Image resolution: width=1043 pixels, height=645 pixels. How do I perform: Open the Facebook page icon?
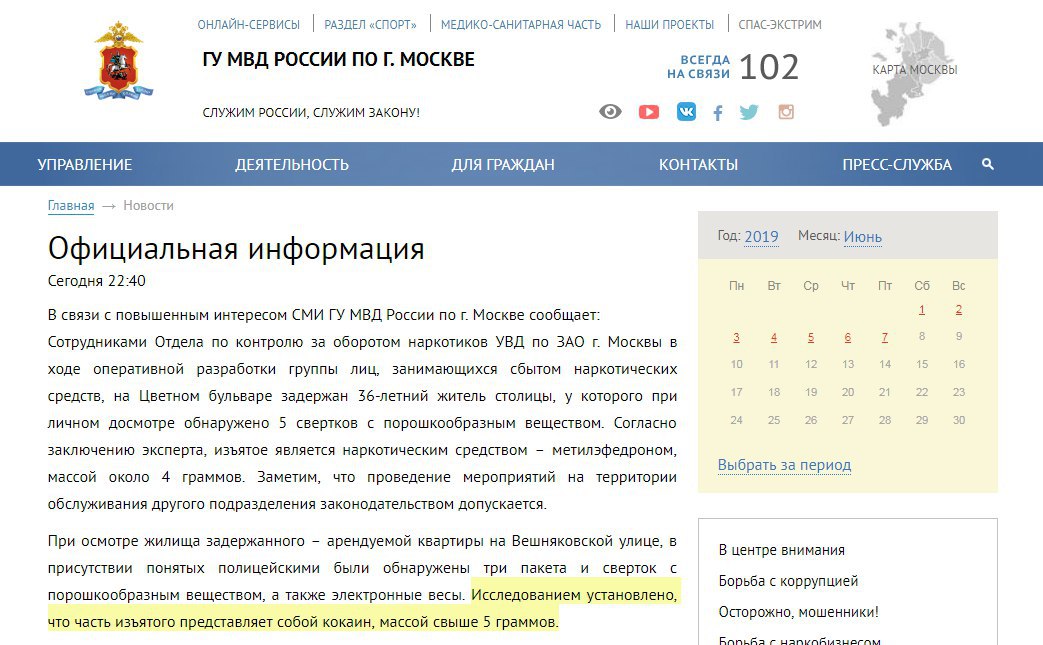pyautogui.click(x=718, y=112)
